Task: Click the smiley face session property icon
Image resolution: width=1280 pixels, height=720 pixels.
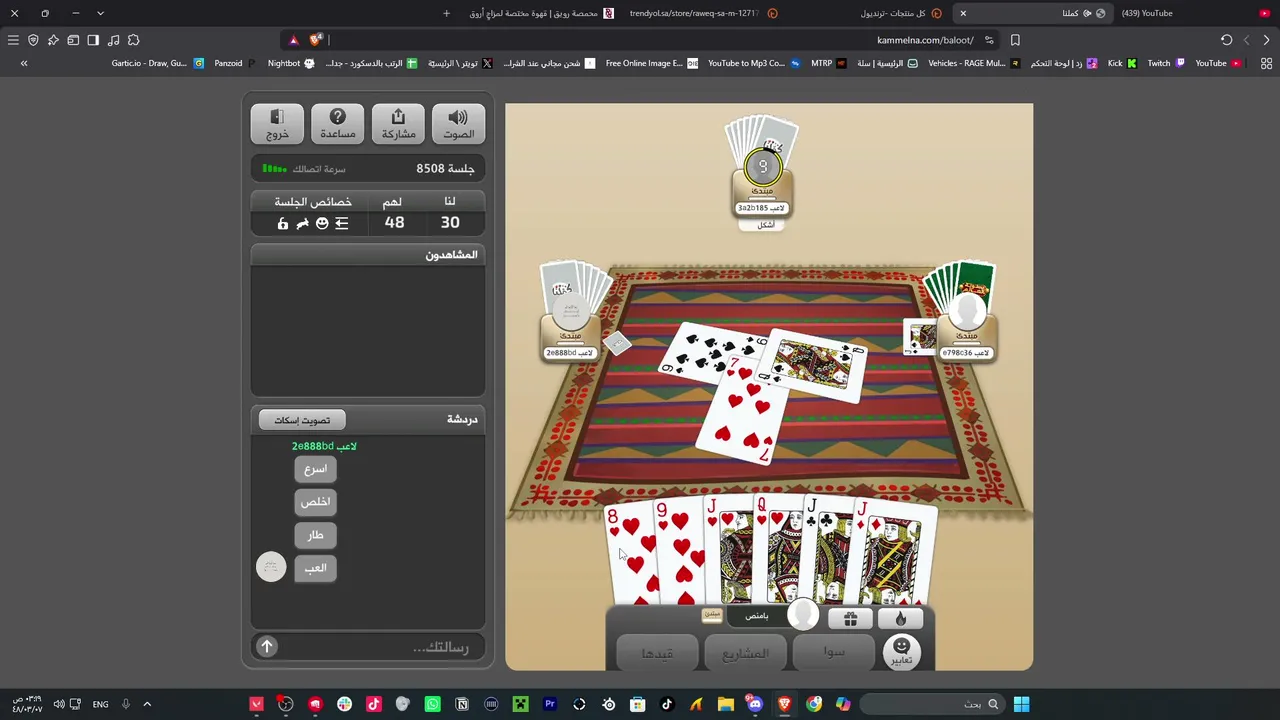Action: pos(322,224)
